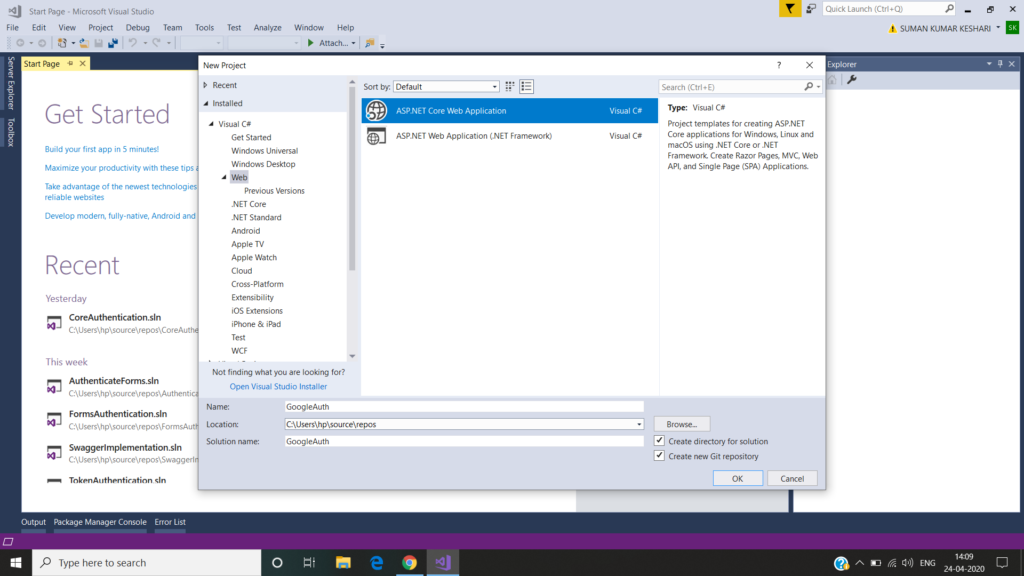Switch to the Output tab
This screenshot has width=1024, height=576.
click(33, 522)
